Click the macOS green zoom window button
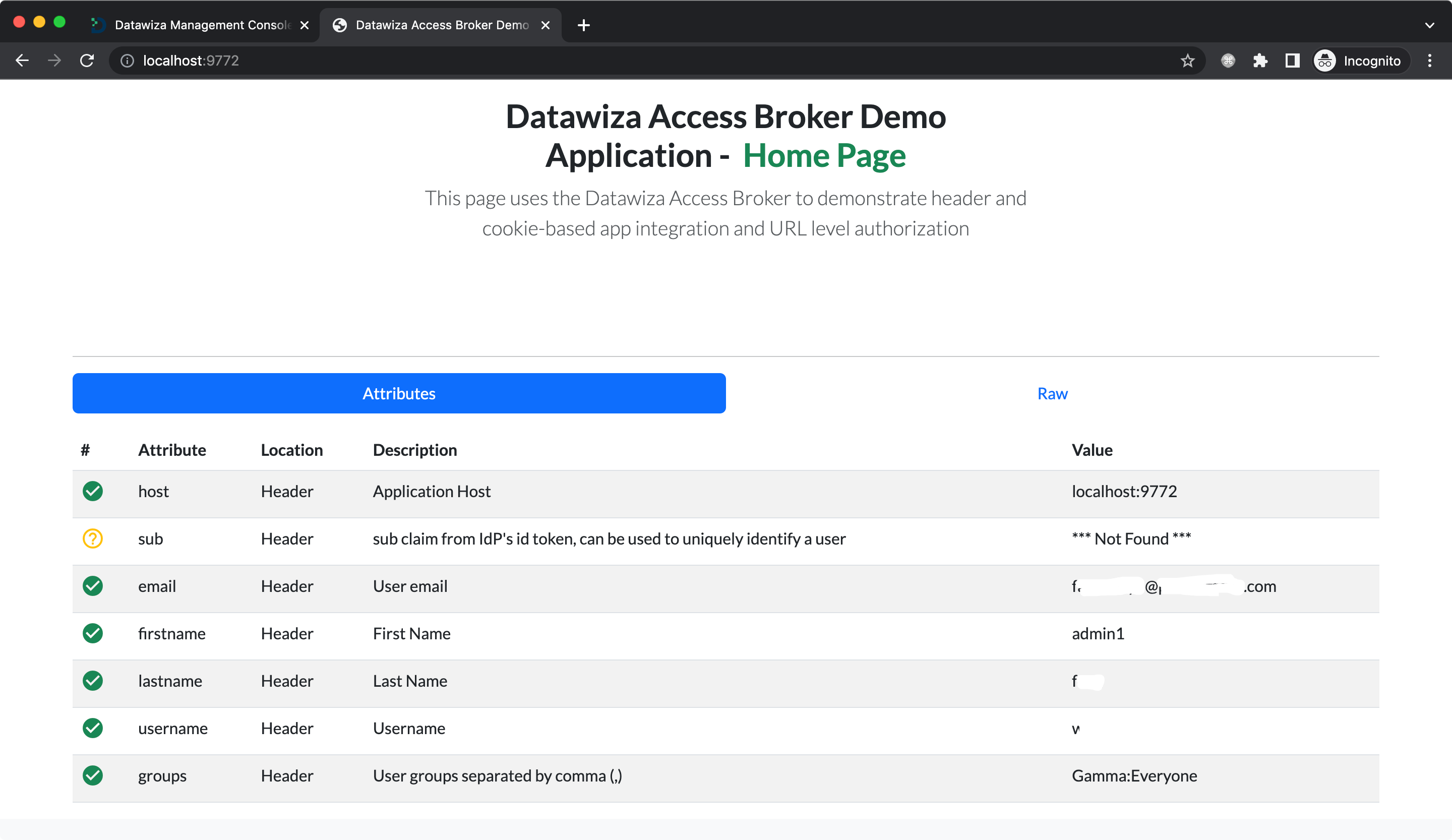1452x840 pixels. 59,22
